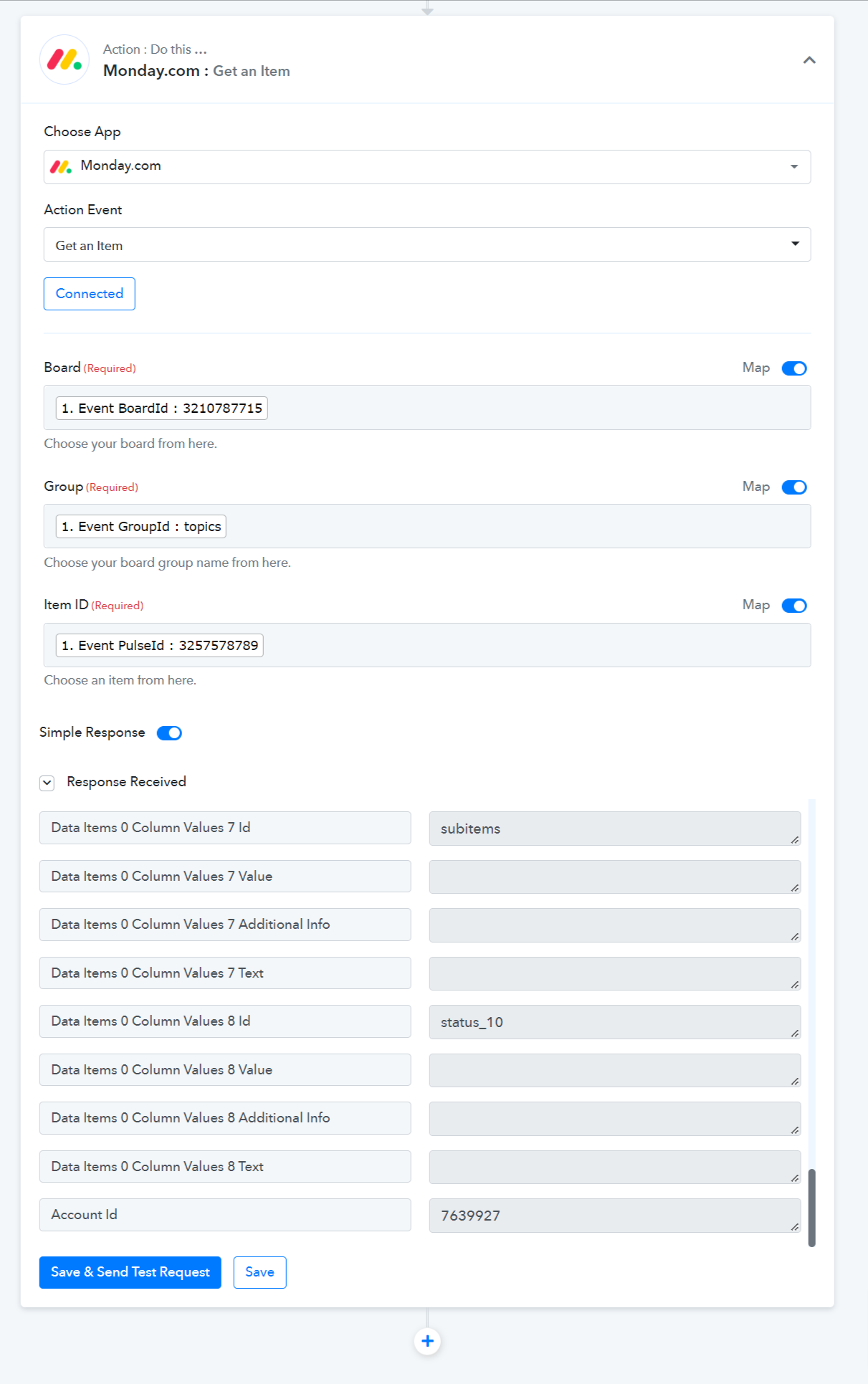
Task: Click the Save button
Action: click(x=259, y=1272)
